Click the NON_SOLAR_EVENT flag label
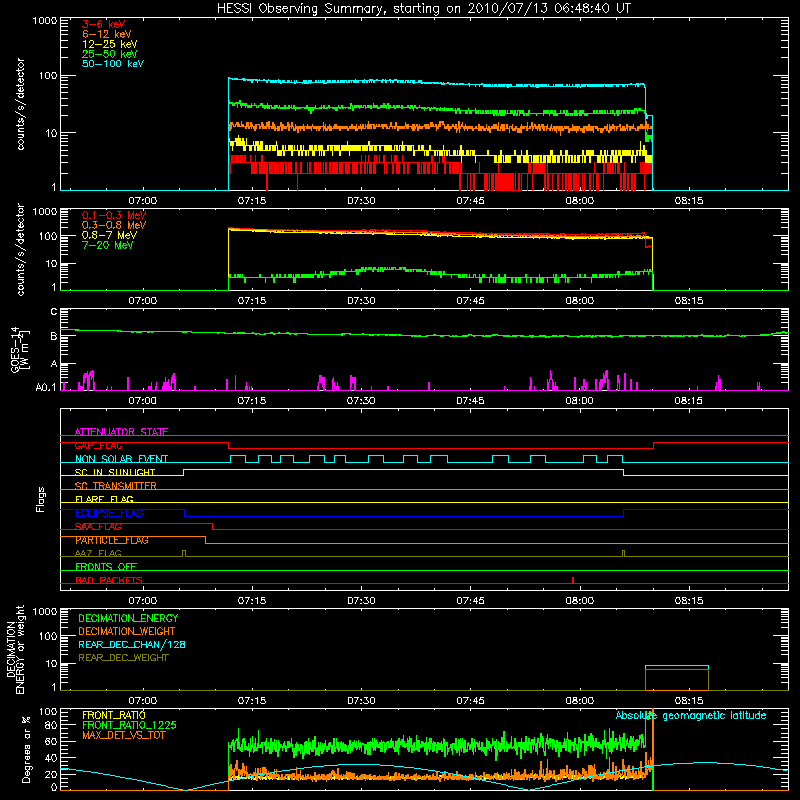 pyautogui.click(x=121, y=459)
